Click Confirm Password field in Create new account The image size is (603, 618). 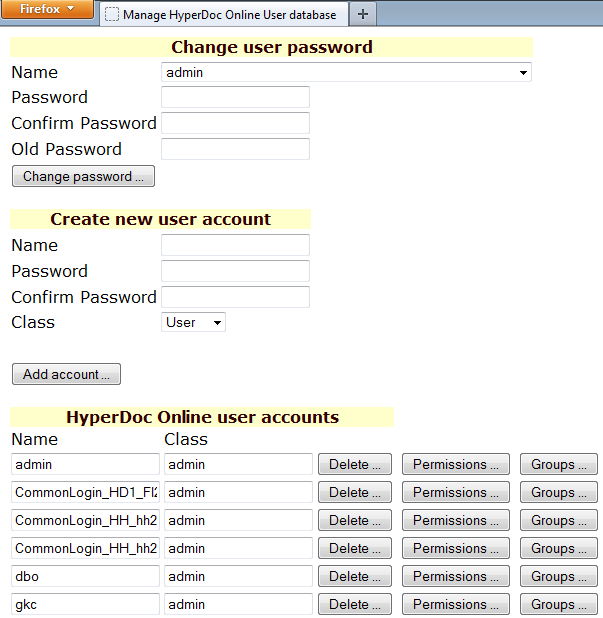235,297
